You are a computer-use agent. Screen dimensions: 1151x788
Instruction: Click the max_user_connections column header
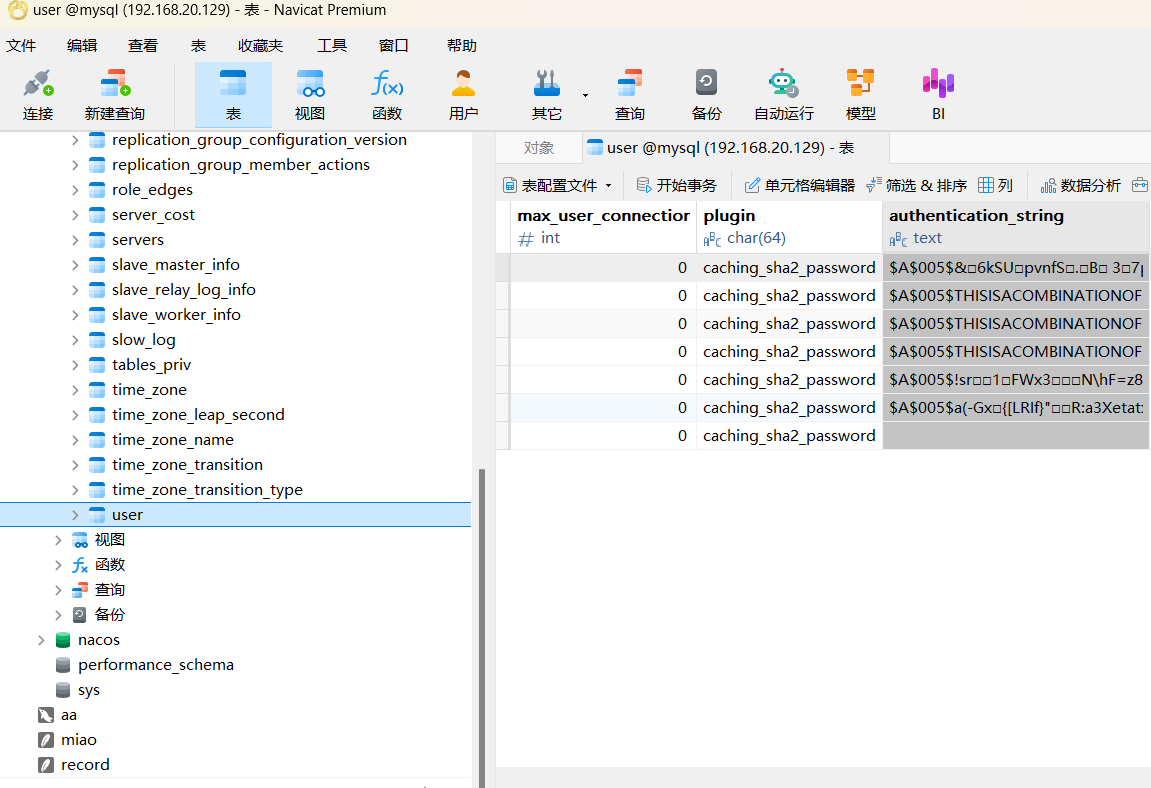603,227
